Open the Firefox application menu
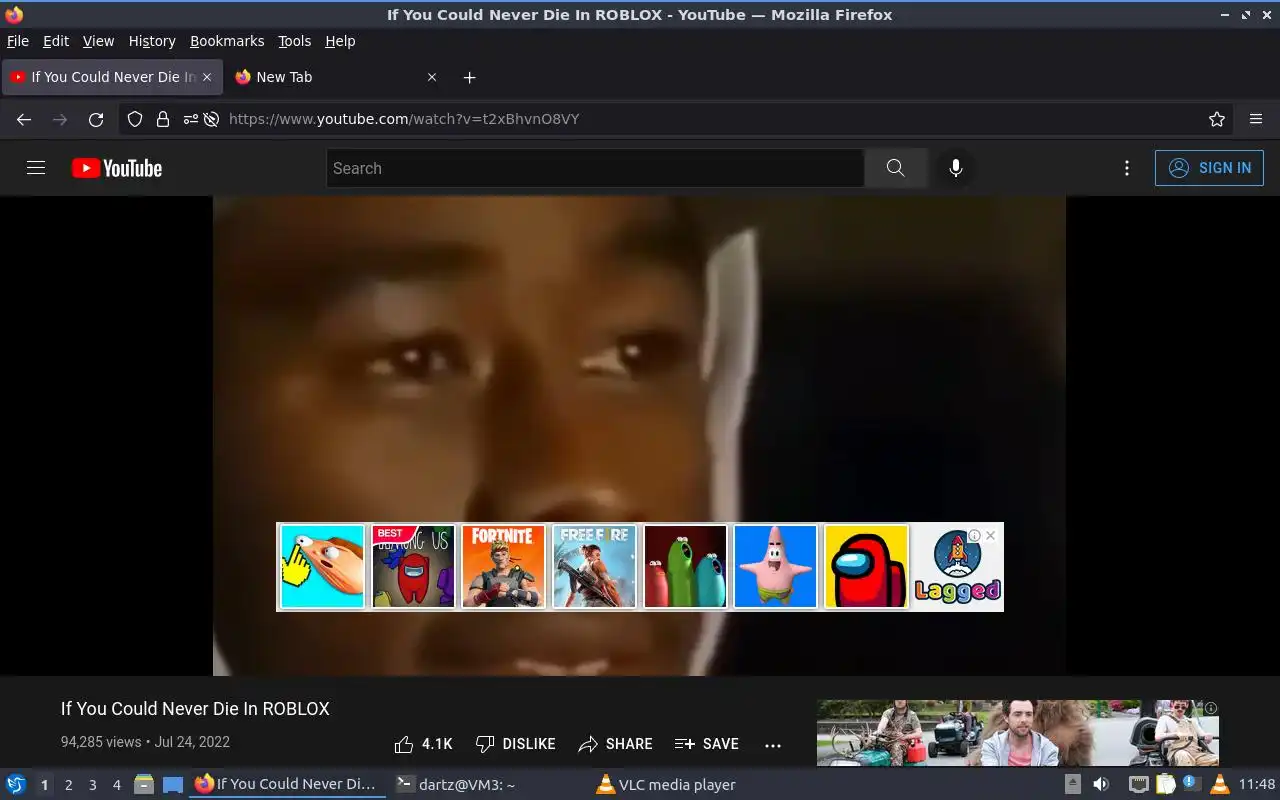 point(1256,119)
